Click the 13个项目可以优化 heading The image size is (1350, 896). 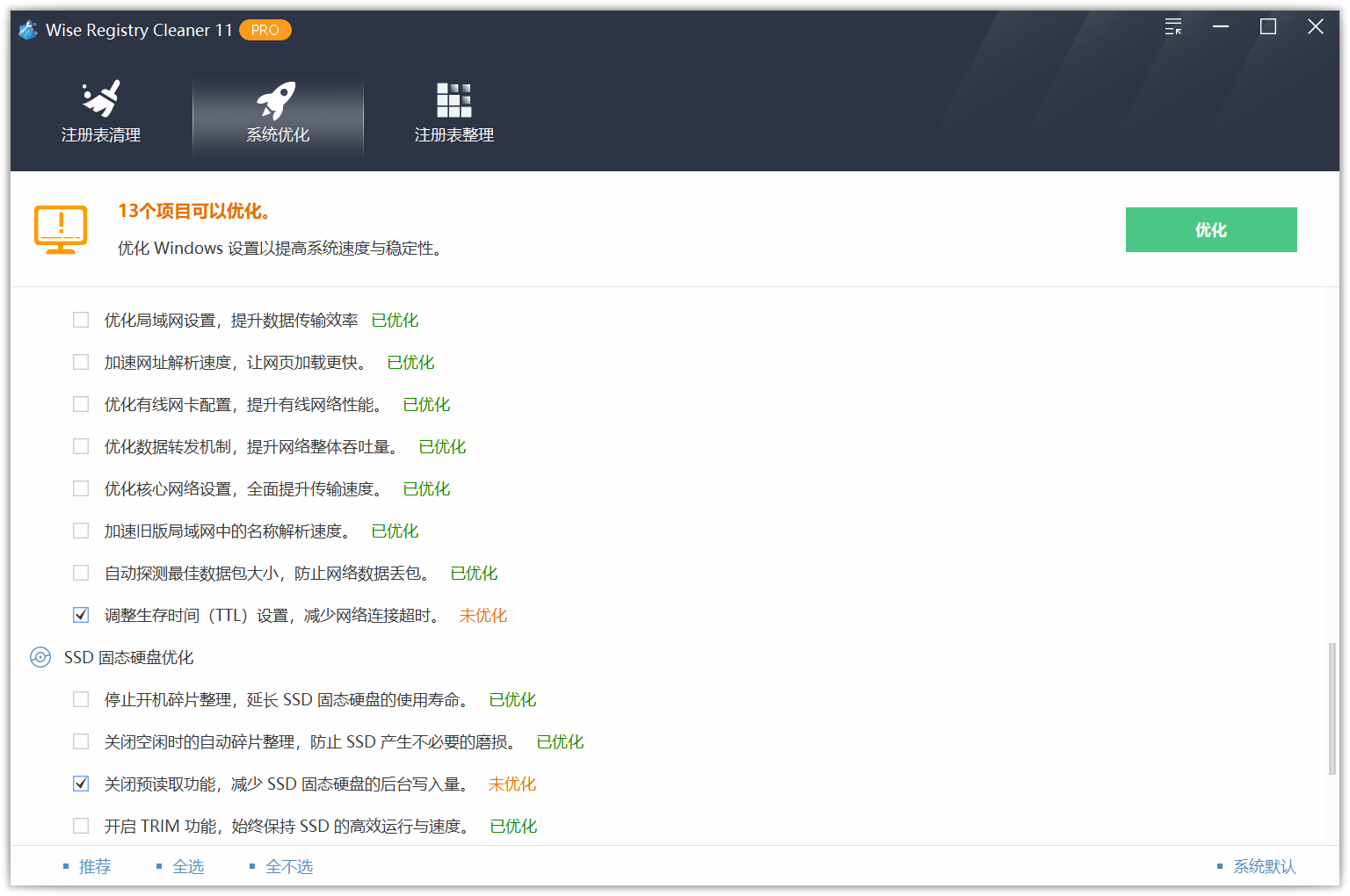[194, 211]
